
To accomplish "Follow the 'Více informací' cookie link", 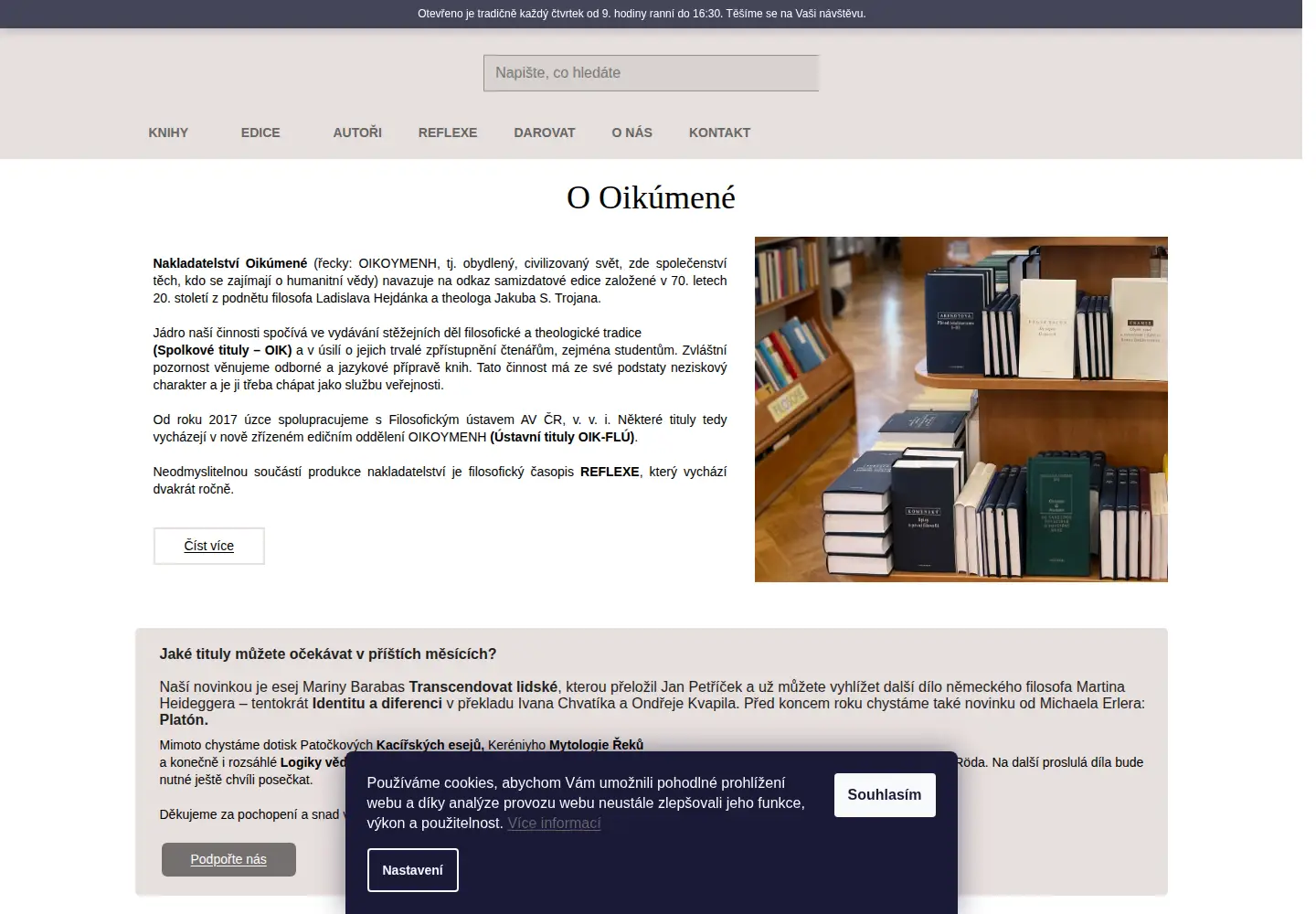I will [x=554, y=824].
